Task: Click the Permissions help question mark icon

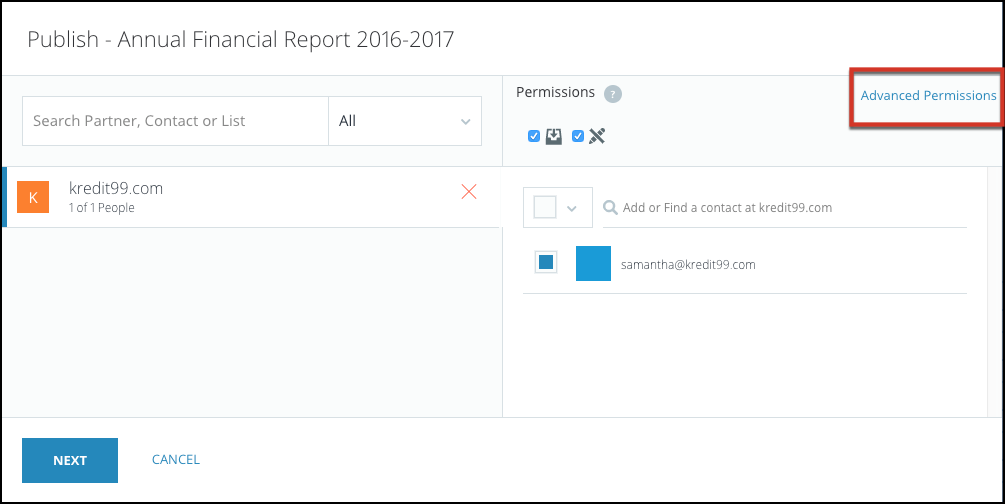Action: pos(613,94)
